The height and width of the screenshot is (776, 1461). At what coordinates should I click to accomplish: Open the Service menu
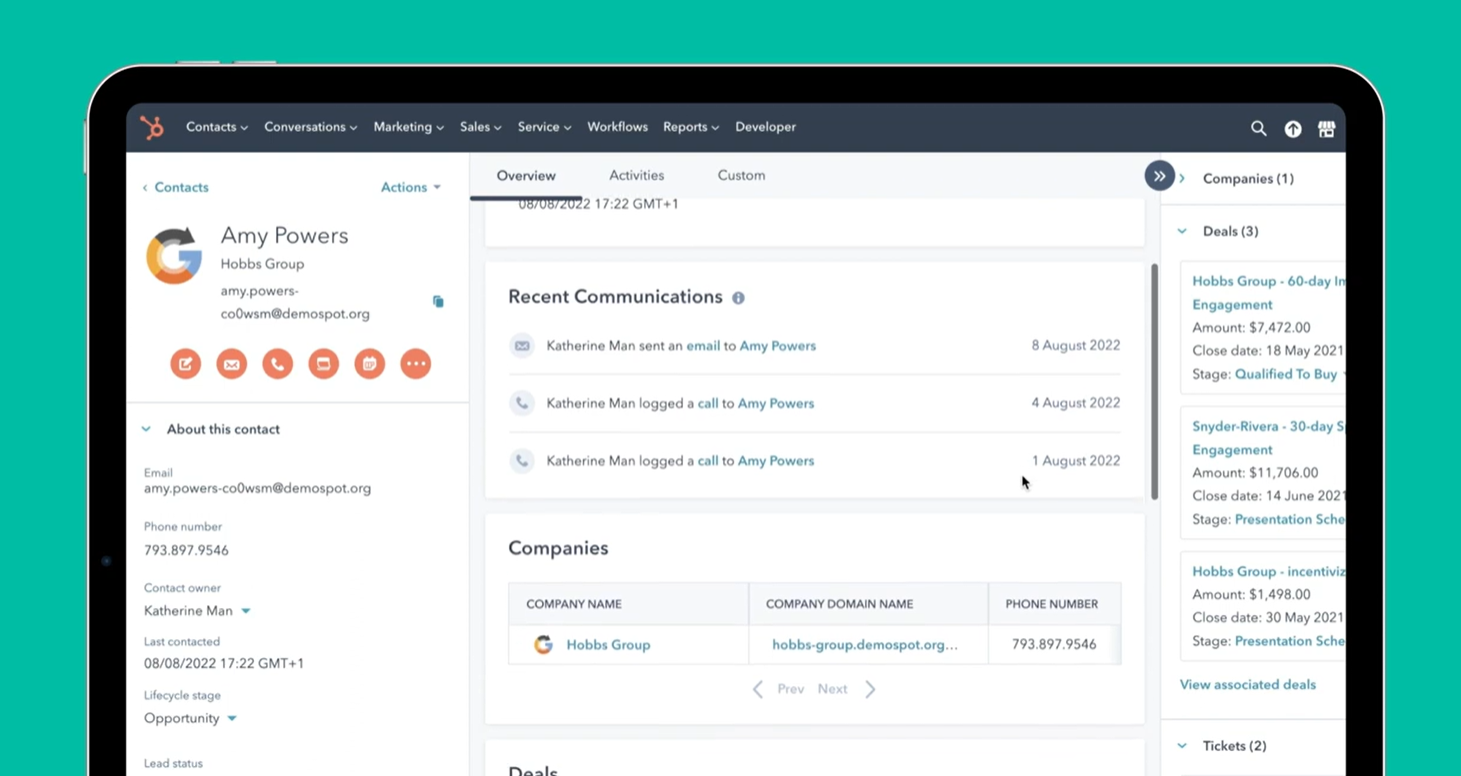(545, 127)
